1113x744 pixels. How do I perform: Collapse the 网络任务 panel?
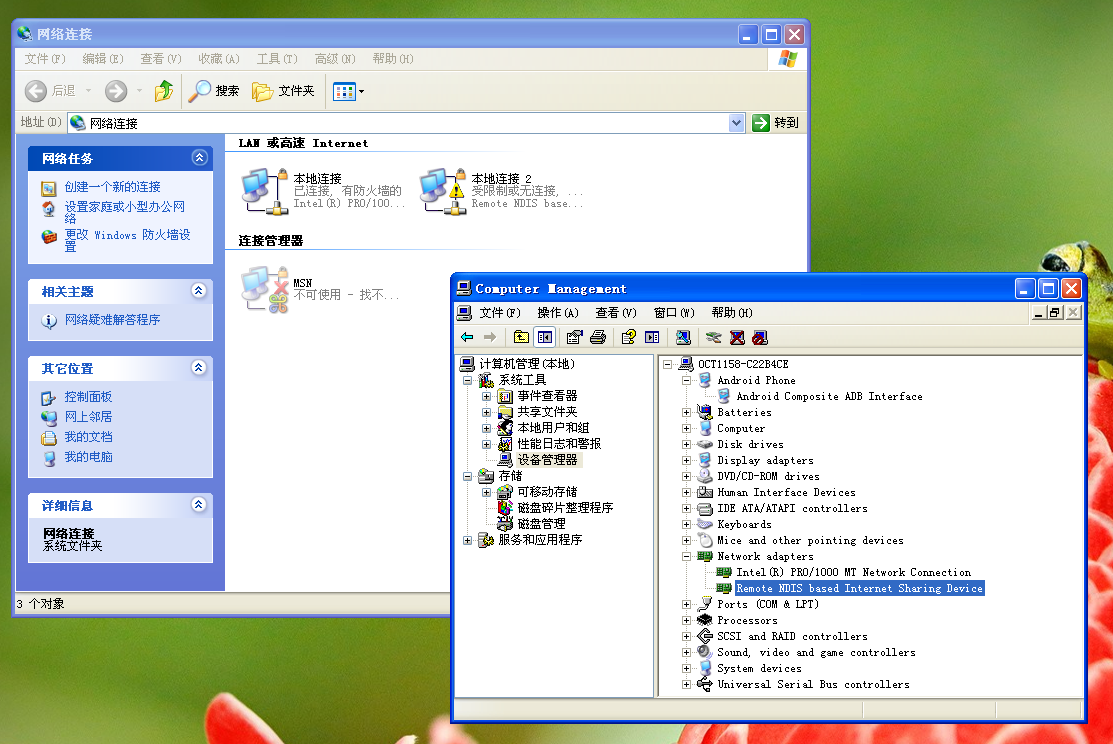(199, 158)
